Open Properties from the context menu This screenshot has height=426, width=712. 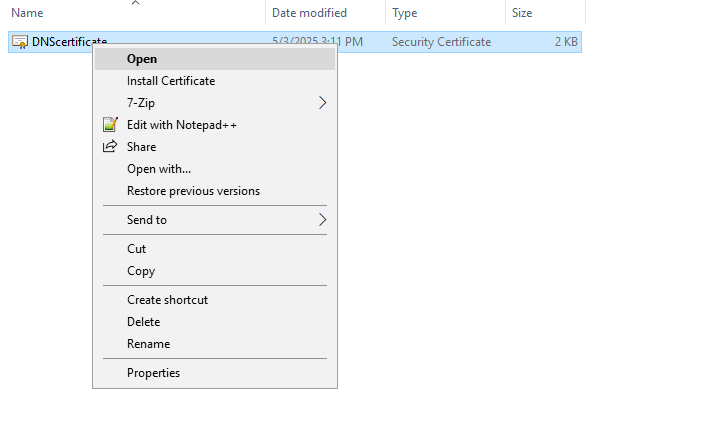click(153, 373)
